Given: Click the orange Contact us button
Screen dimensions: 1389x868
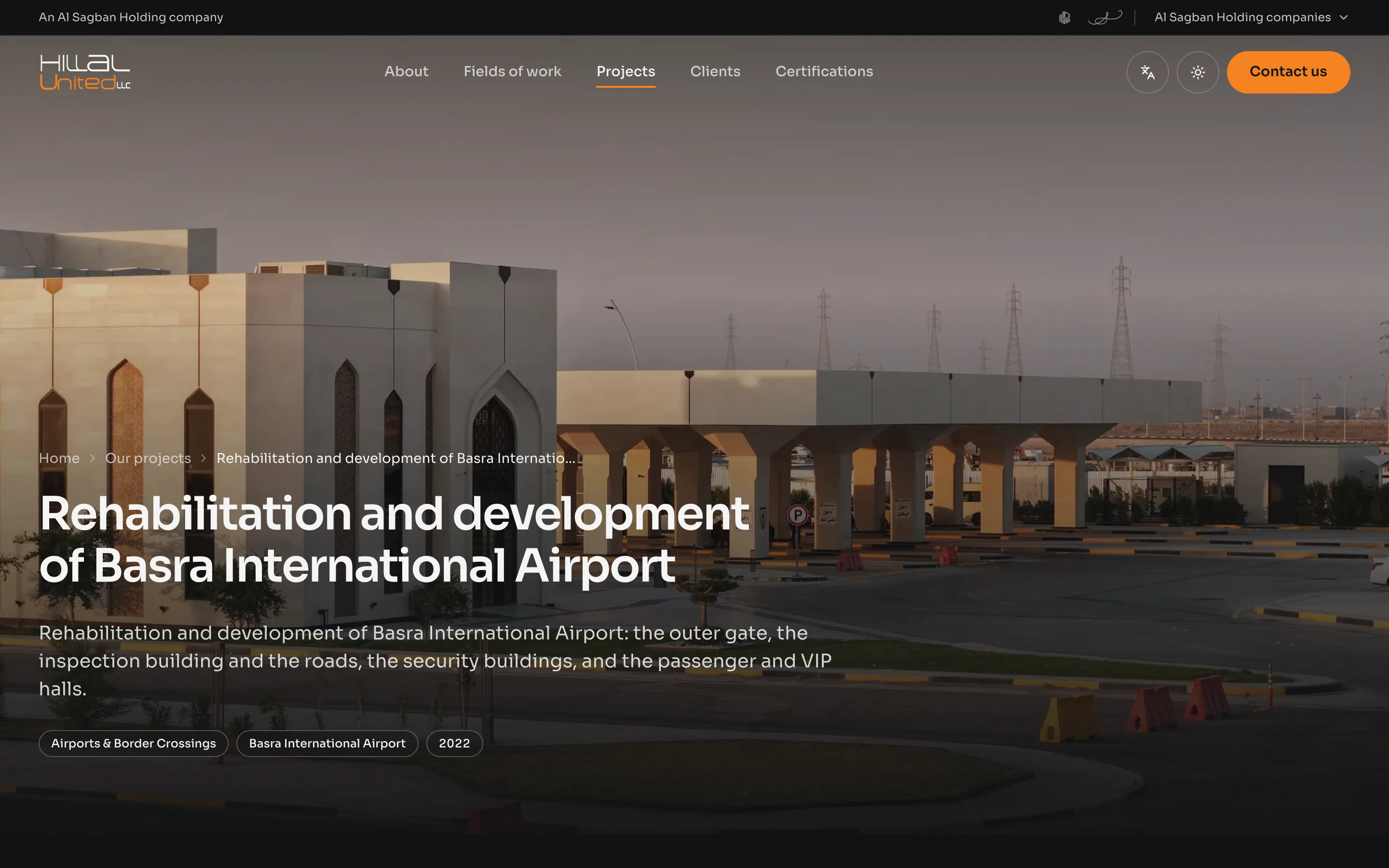Looking at the screenshot, I should [x=1288, y=72].
